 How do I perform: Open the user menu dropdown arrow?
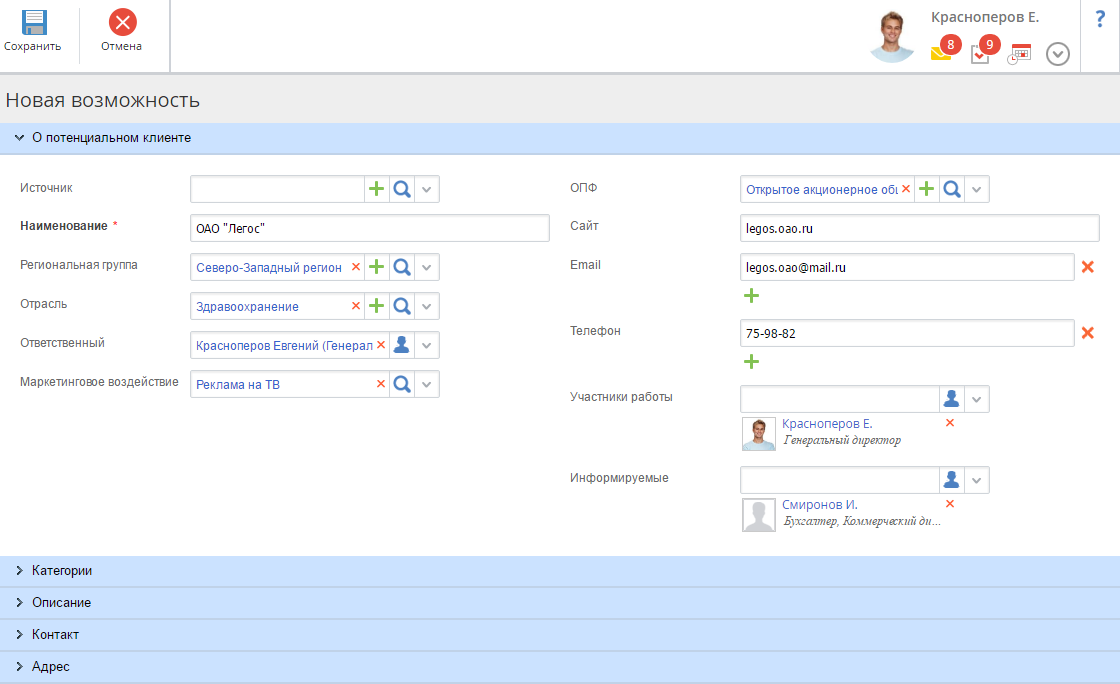point(1057,54)
